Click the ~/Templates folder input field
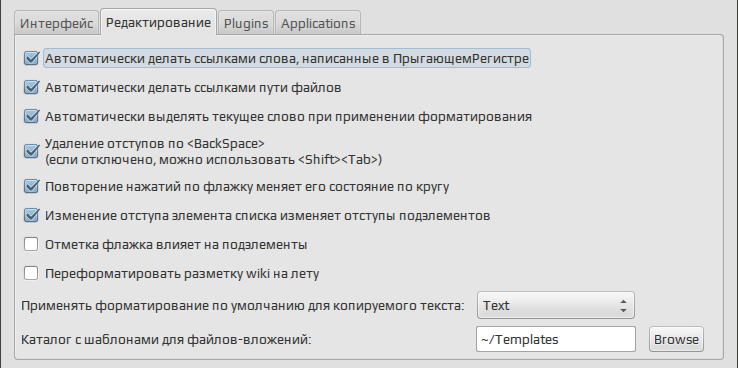This screenshot has height=368, width=738. click(555, 339)
